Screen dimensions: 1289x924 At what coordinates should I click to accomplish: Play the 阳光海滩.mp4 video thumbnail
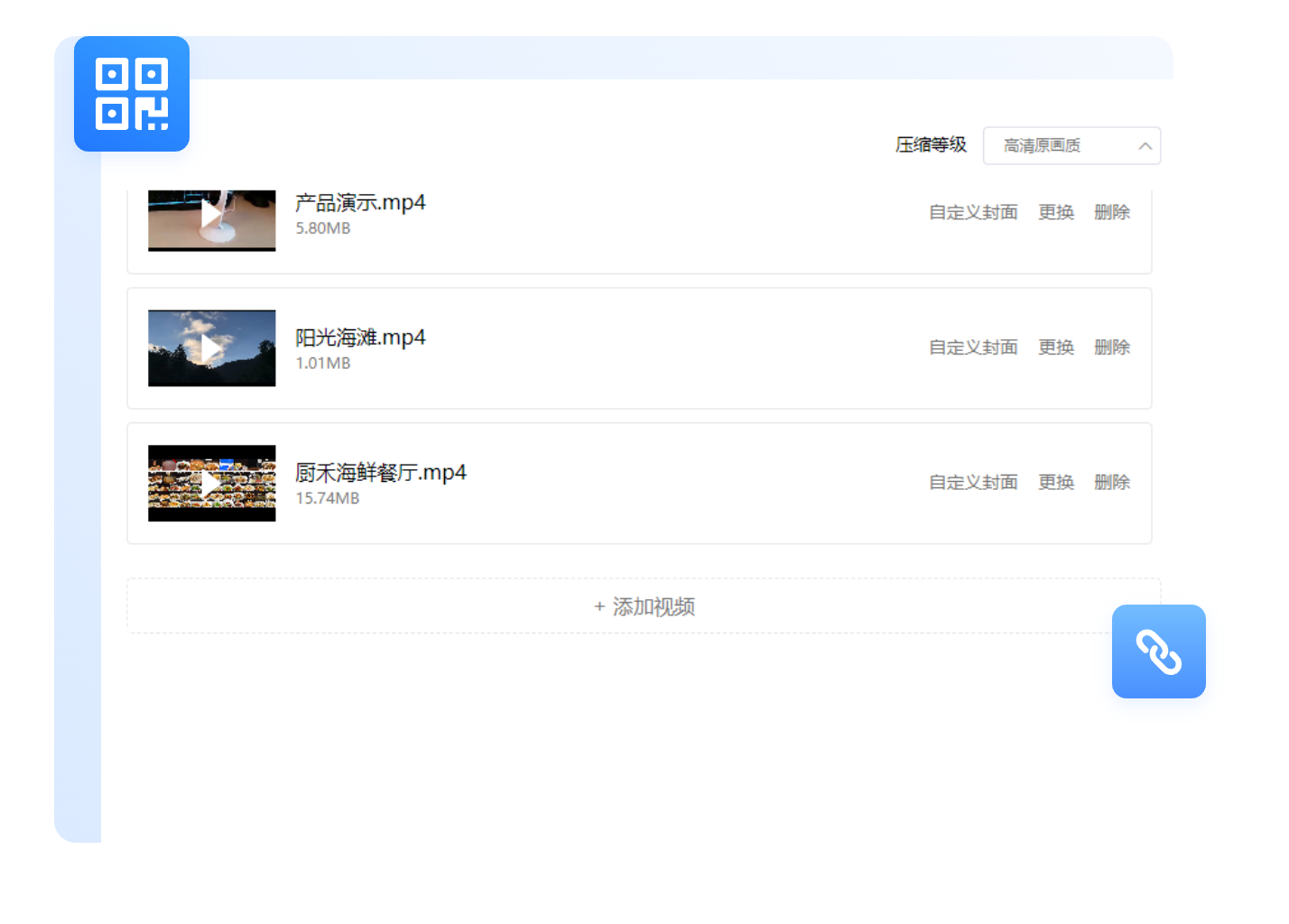(211, 348)
